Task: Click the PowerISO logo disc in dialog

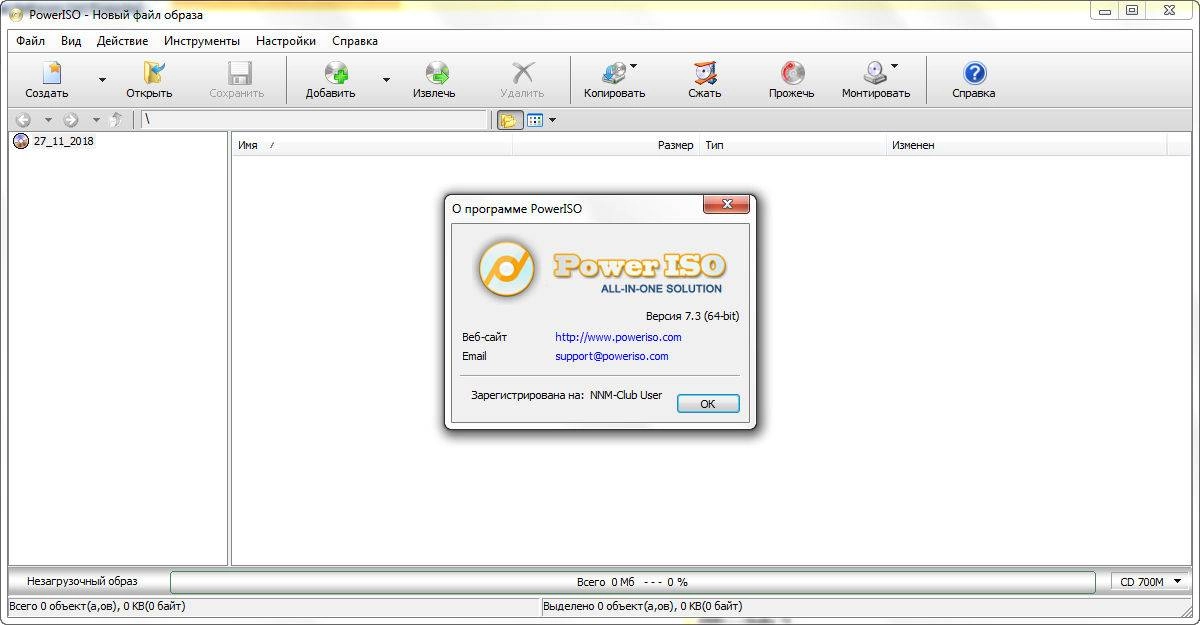Action: [x=506, y=268]
